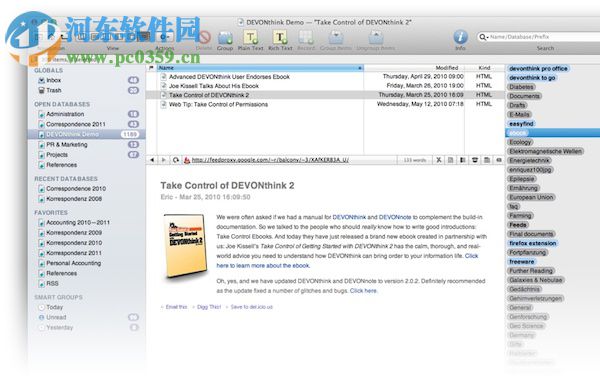
Task: Select the Today smart group
Action: point(54,307)
